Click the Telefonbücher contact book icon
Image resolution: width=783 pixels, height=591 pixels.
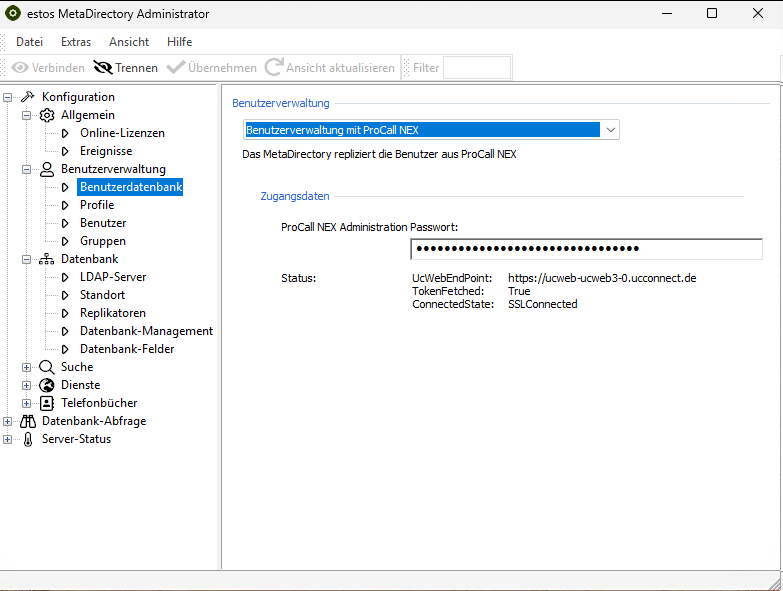pos(47,403)
